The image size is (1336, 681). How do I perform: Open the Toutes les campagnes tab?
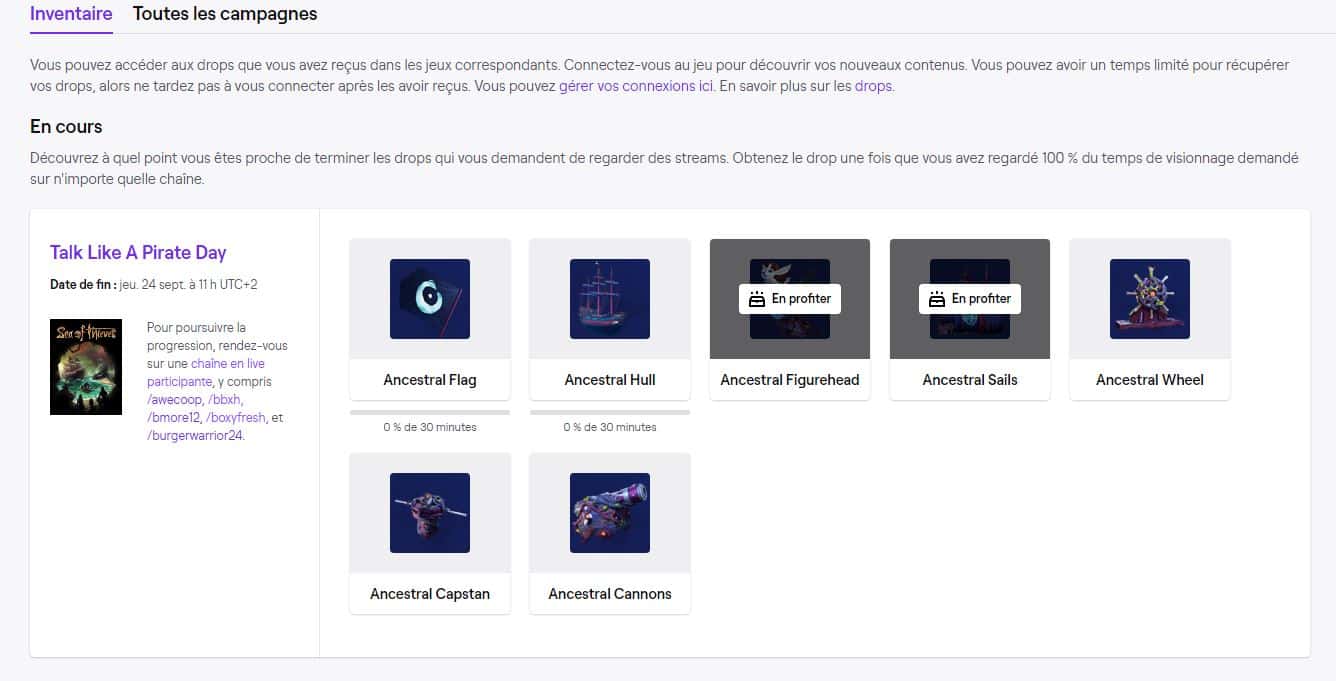coord(225,14)
